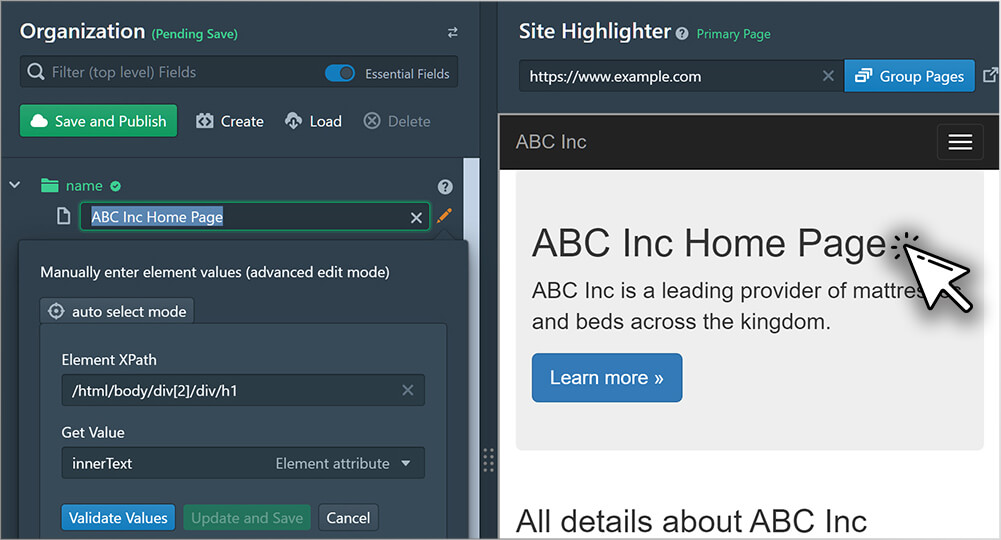Click the Load button
This screenshot has width=1001, height=540.
click(x=313, y=121)
